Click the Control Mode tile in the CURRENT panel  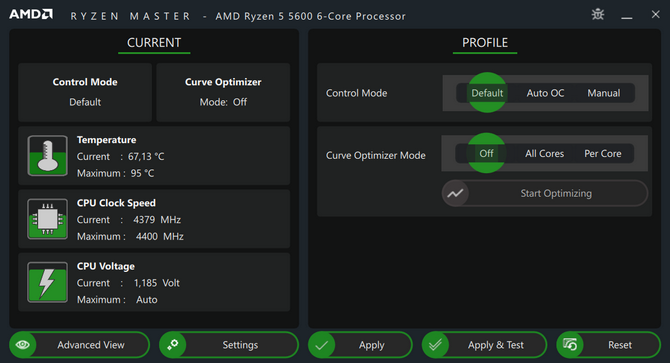click(x=85, y=92)
